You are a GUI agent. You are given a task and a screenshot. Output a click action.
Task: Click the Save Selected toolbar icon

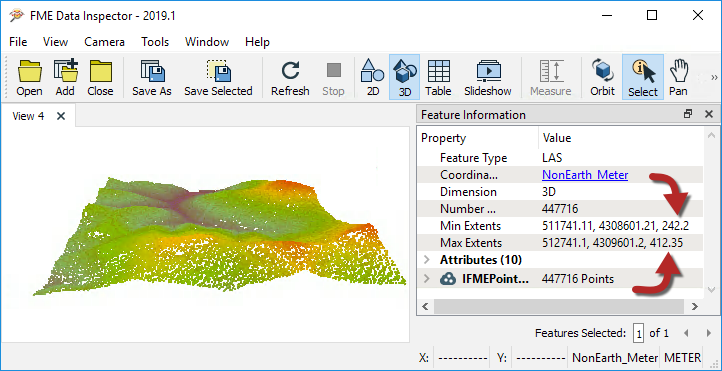[x=218, y=77]
